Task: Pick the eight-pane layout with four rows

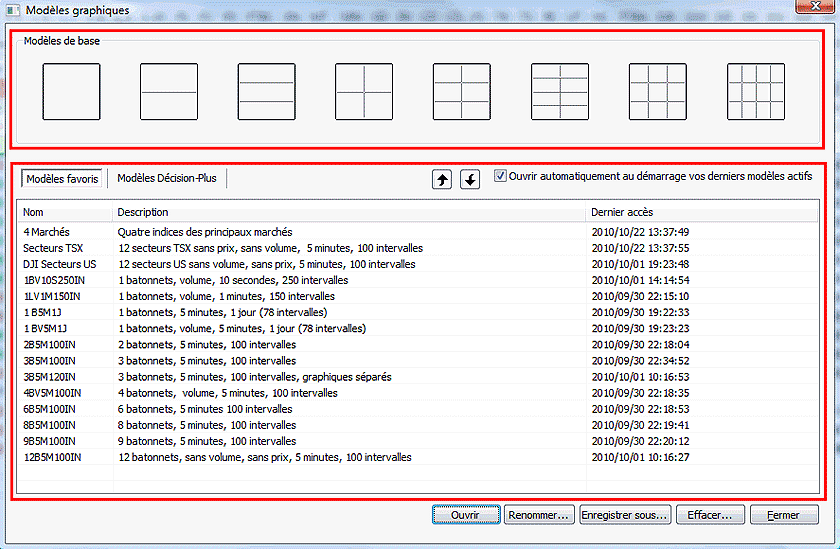Action: click(560, 92)
